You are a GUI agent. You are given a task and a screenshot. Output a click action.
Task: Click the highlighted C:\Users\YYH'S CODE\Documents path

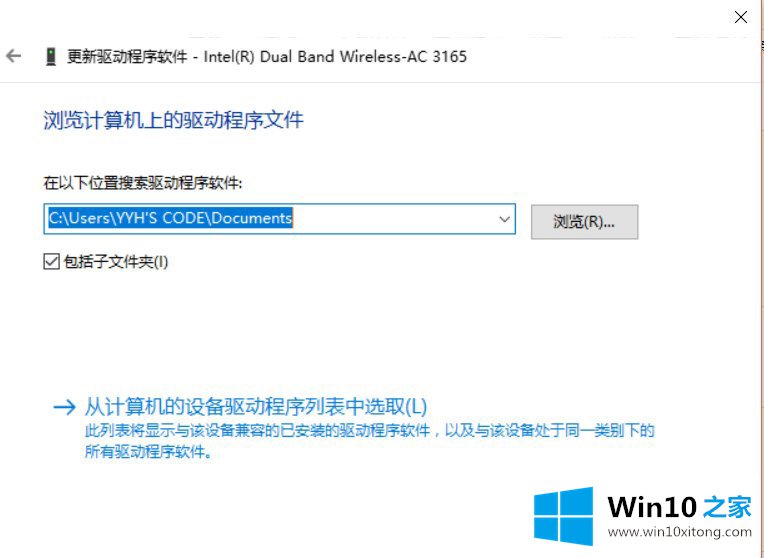(170, 218)
